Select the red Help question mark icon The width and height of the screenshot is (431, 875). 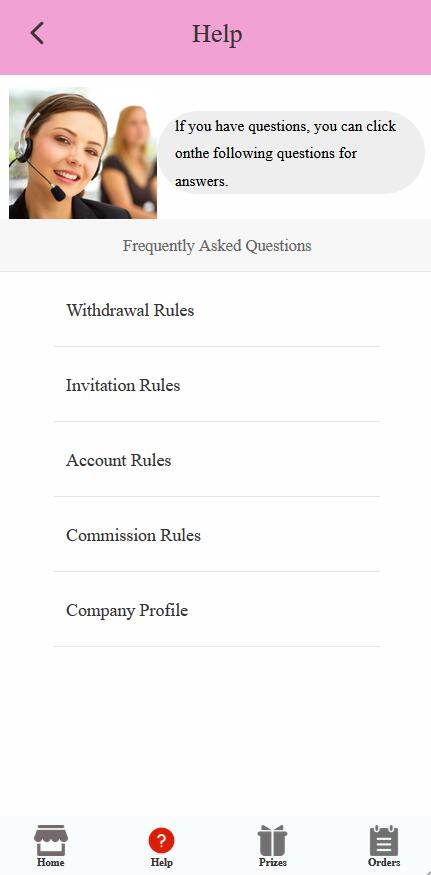161,840
